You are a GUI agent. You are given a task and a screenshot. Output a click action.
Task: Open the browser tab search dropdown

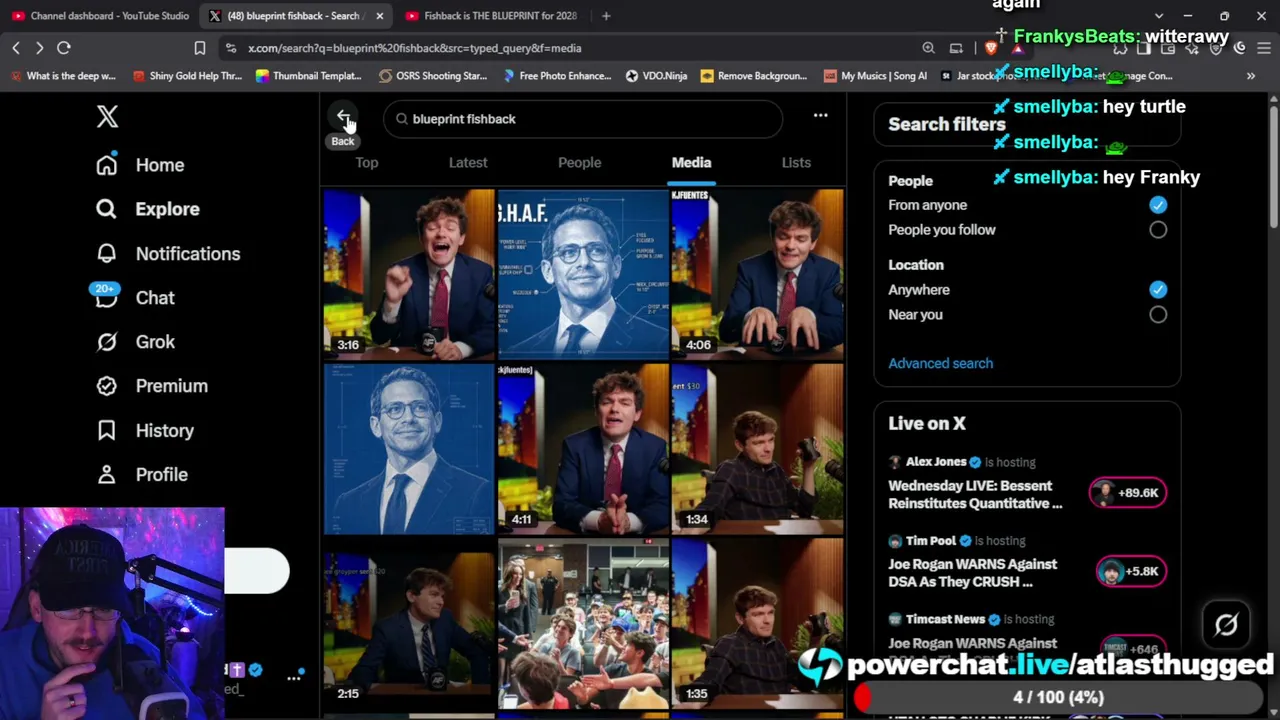click(1159, 16)
